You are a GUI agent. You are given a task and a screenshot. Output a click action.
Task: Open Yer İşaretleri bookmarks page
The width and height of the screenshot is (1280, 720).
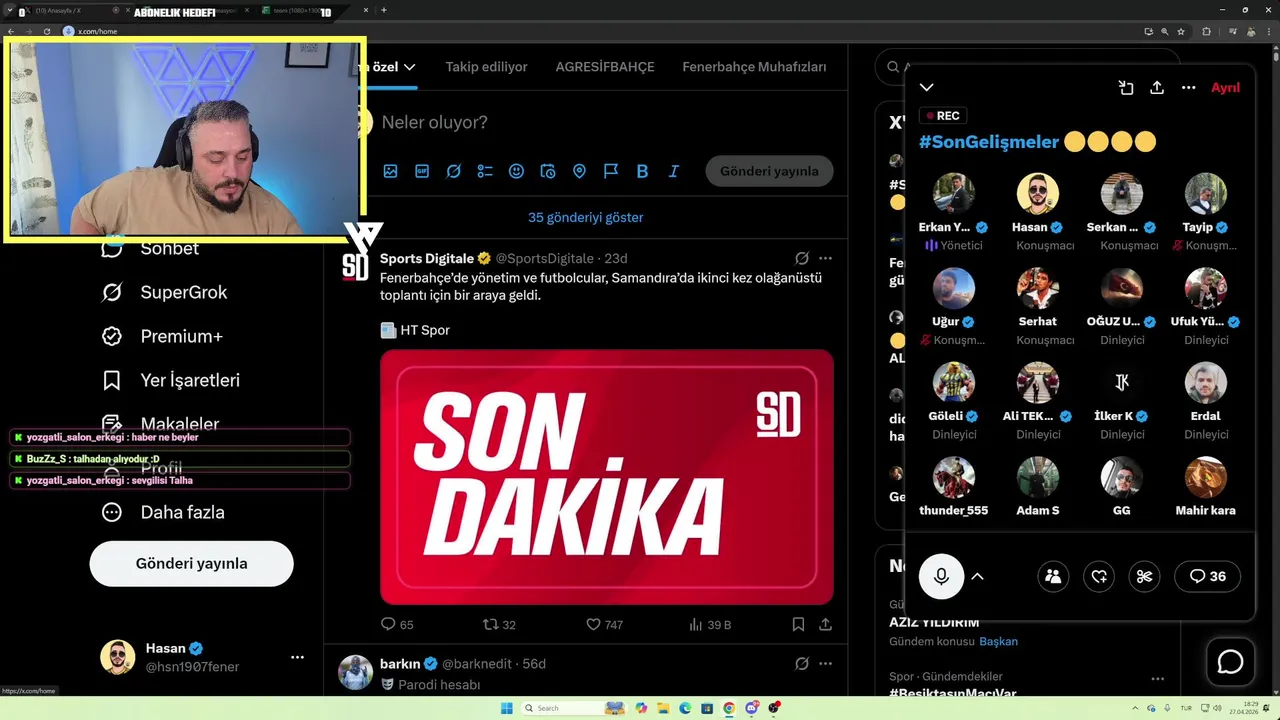(170, 380)
